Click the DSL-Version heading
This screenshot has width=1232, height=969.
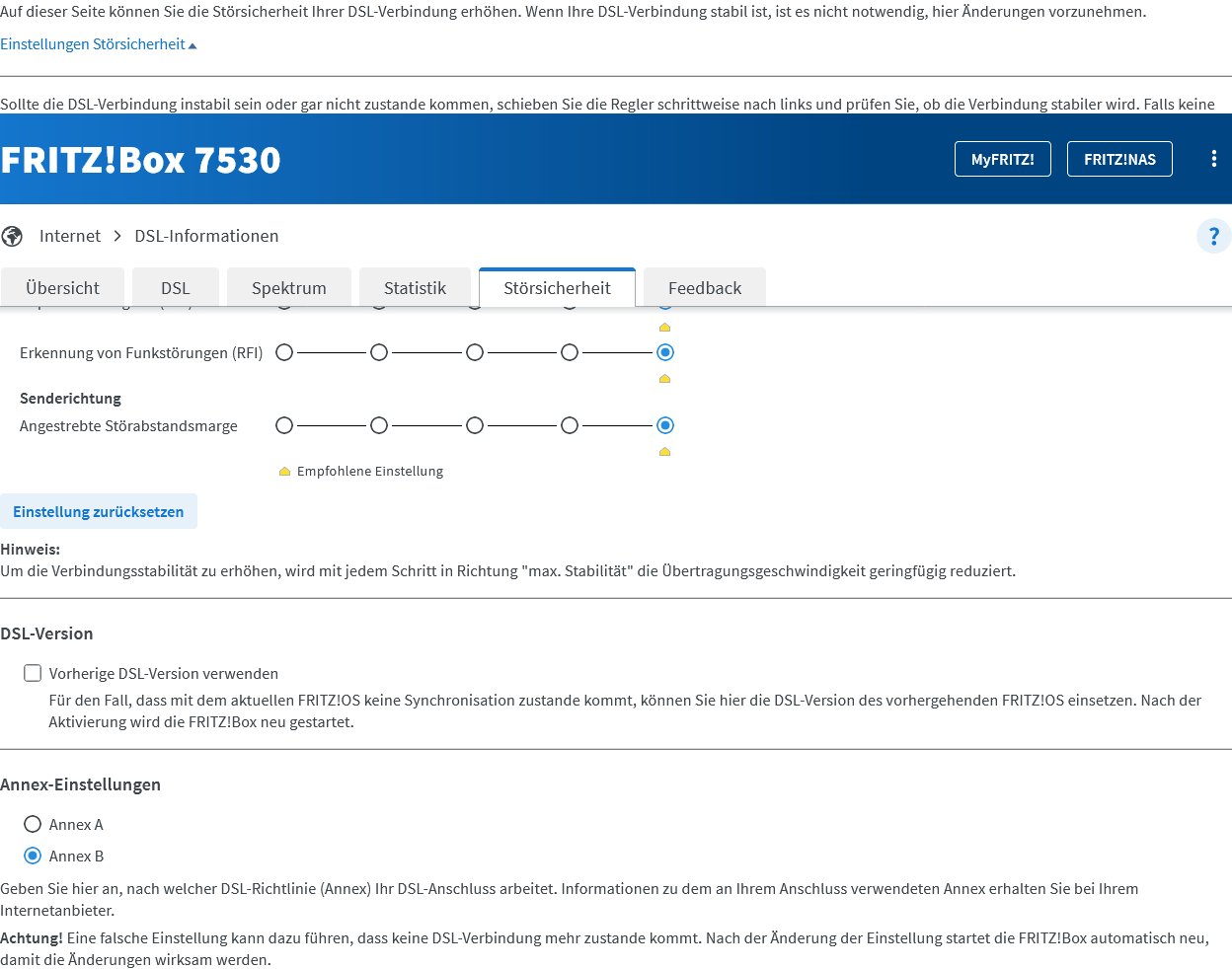pos(46,634)
